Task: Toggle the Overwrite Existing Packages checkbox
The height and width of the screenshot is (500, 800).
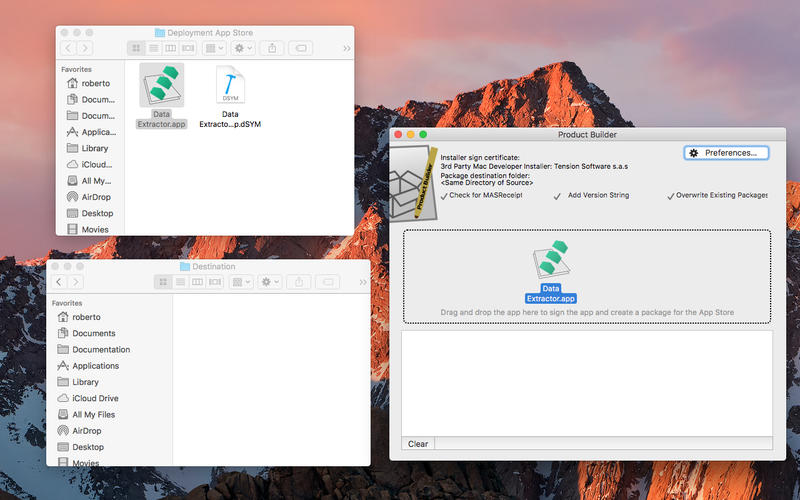Action: pyautogui.click(x=671, y=196)
